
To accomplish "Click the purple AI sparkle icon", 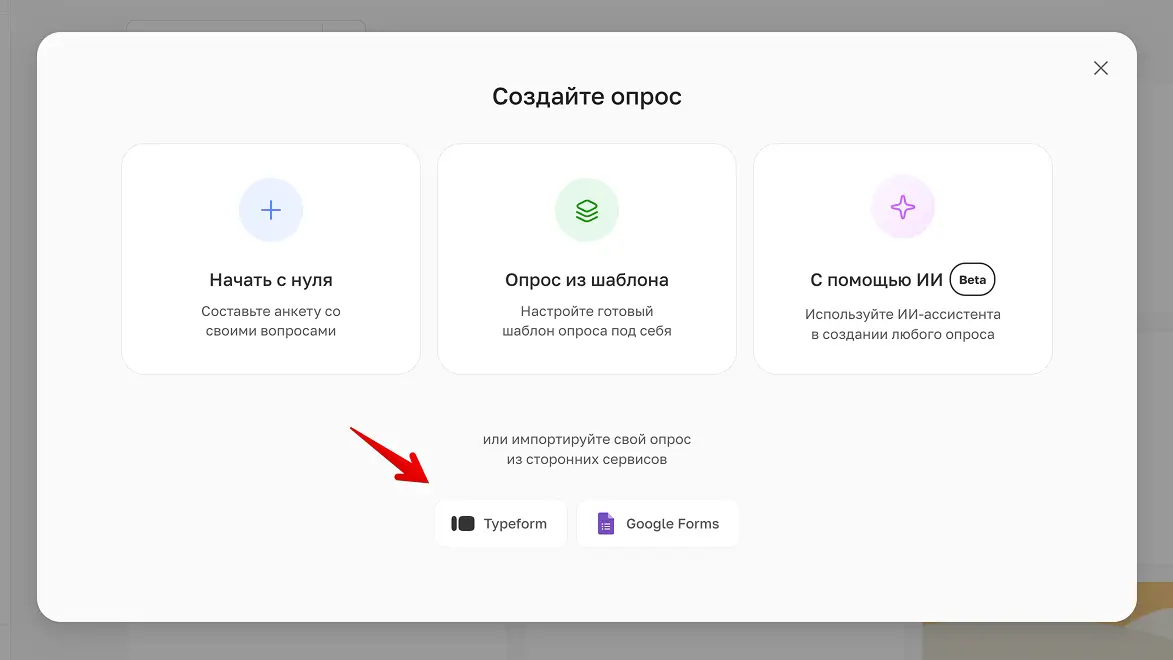I will pos(903,207).
